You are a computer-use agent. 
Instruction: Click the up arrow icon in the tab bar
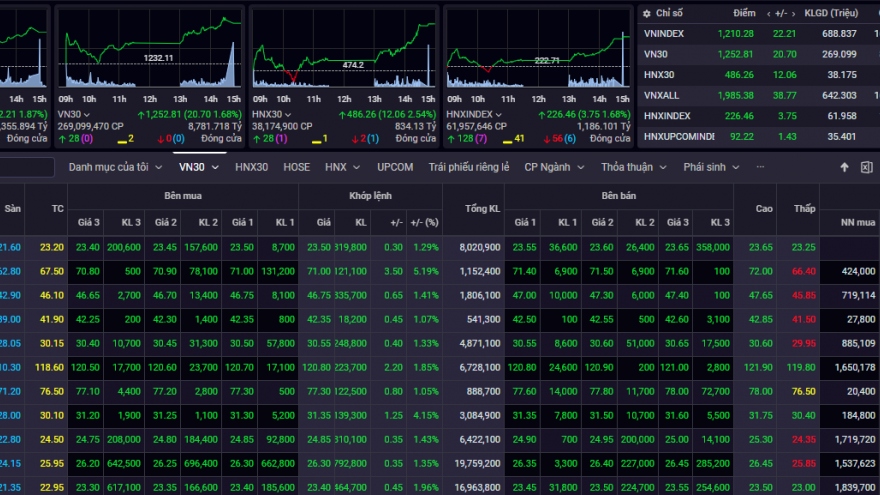pyautogui.click(x=844, y=167)
